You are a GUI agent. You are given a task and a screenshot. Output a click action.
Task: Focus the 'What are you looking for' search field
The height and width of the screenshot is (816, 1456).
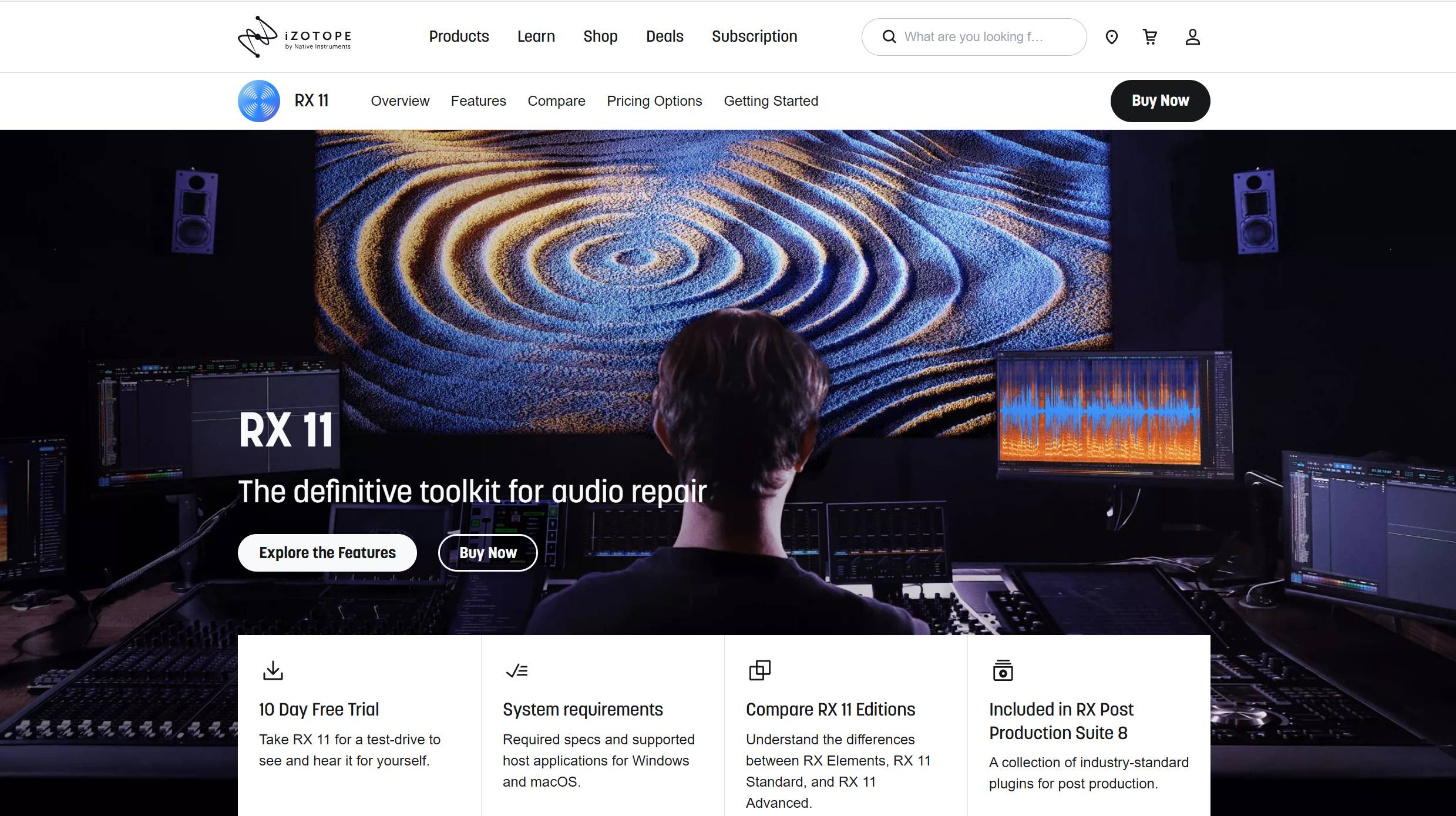pos(974,37)
